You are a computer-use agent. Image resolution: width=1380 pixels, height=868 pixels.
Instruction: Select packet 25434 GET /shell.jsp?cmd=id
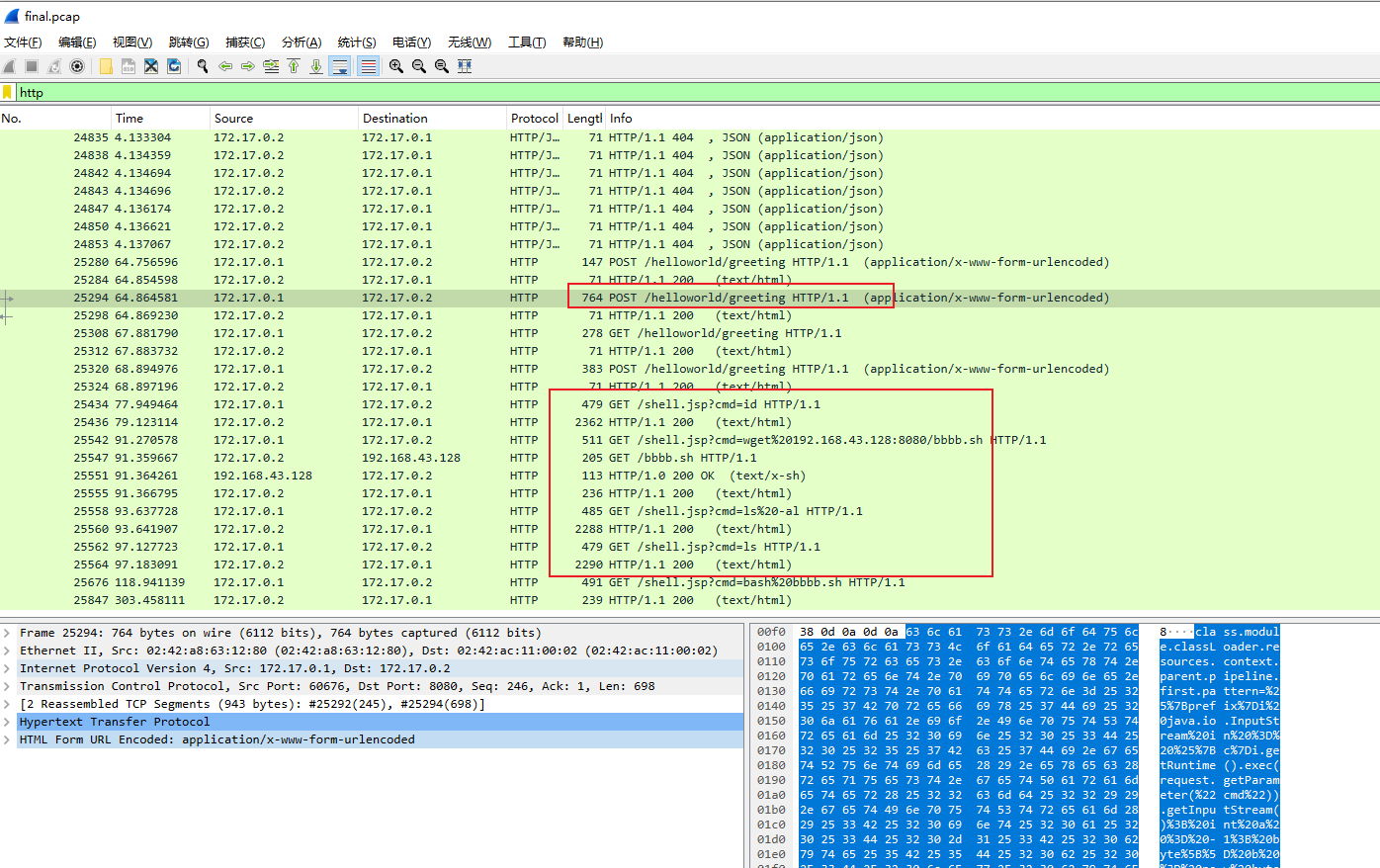tap(690, 404)
